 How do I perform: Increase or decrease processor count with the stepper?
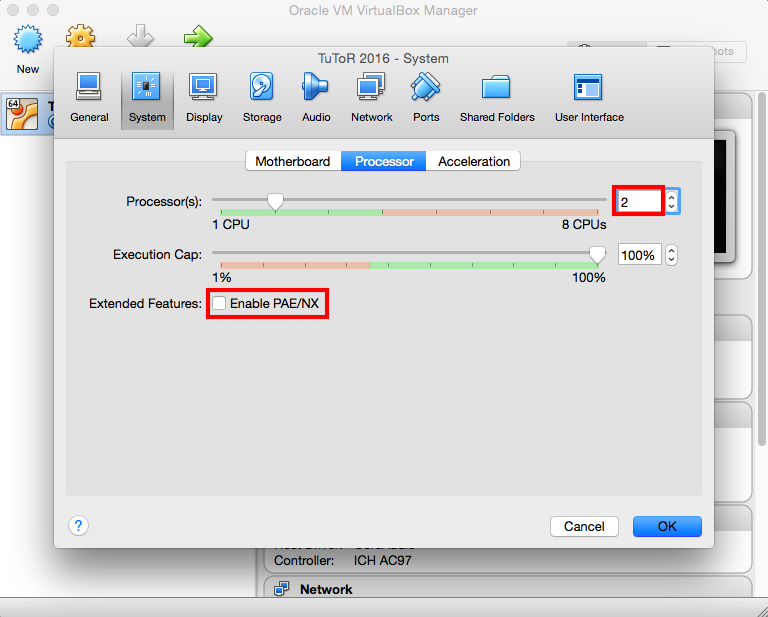[672, 201]
